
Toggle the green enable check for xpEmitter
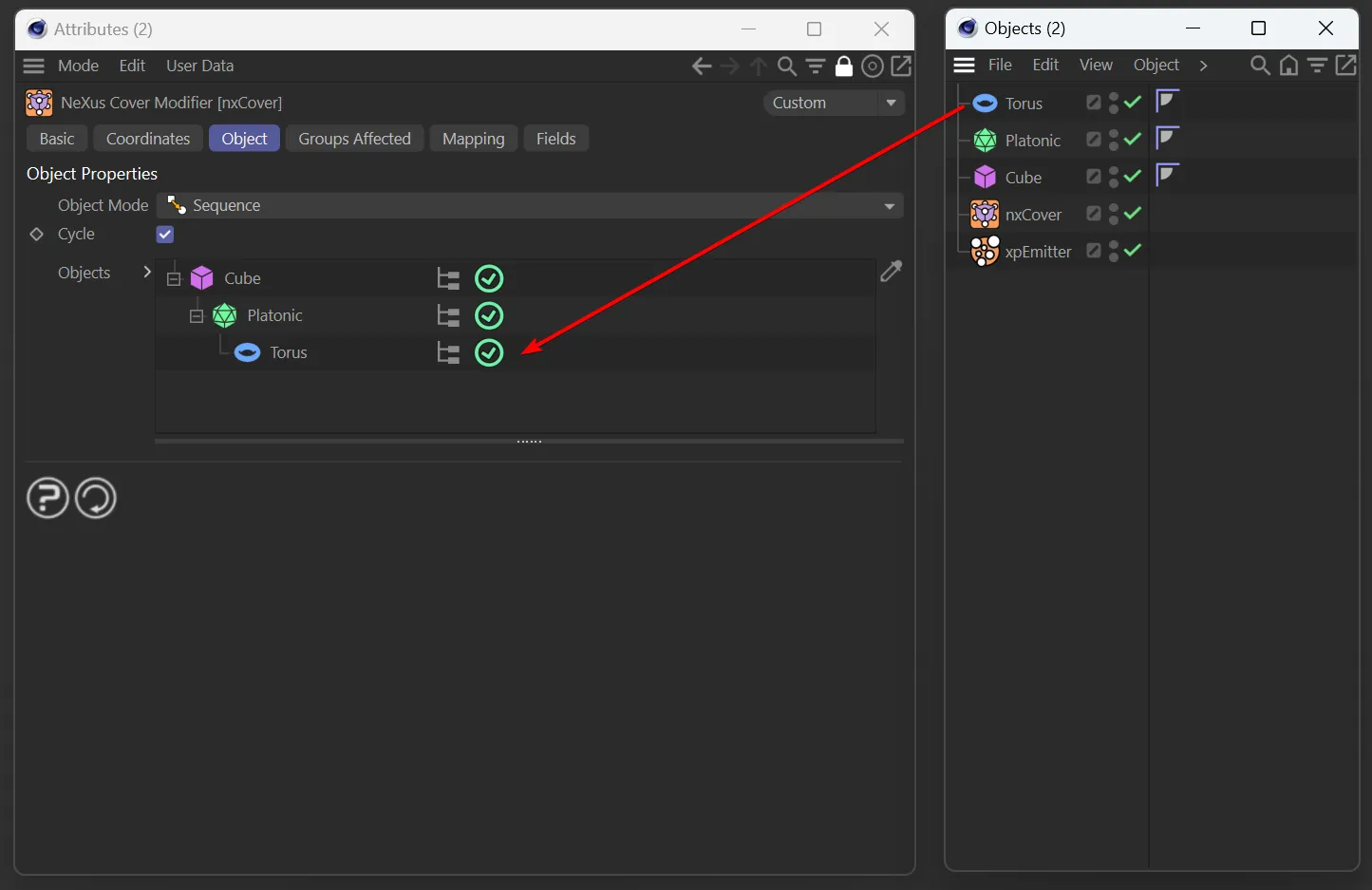pos(1133,251)
